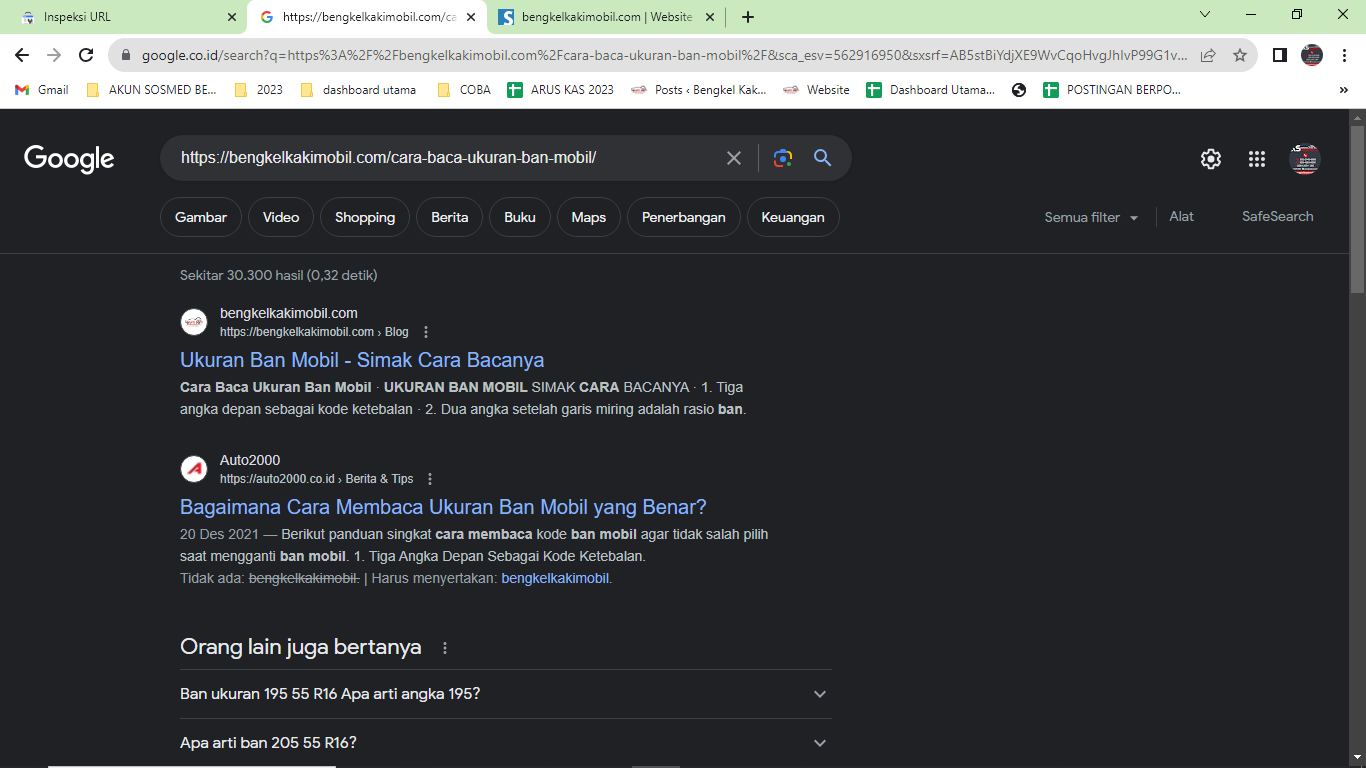Image resolution: width=1366 pixels, height=768 pixels.
Task: Click the Google logo
Action: (69, 159)
